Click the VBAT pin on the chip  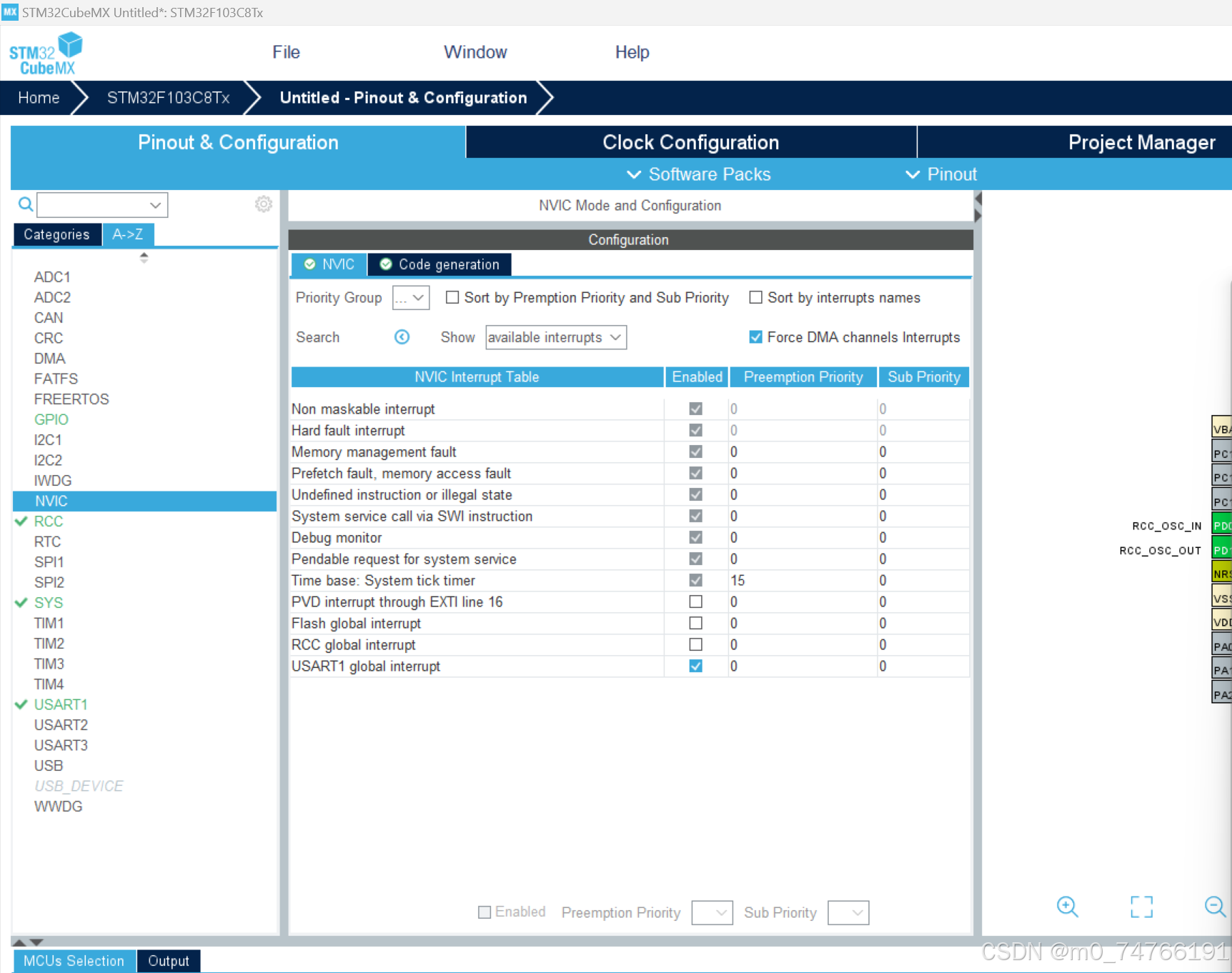pos(1222,429)
